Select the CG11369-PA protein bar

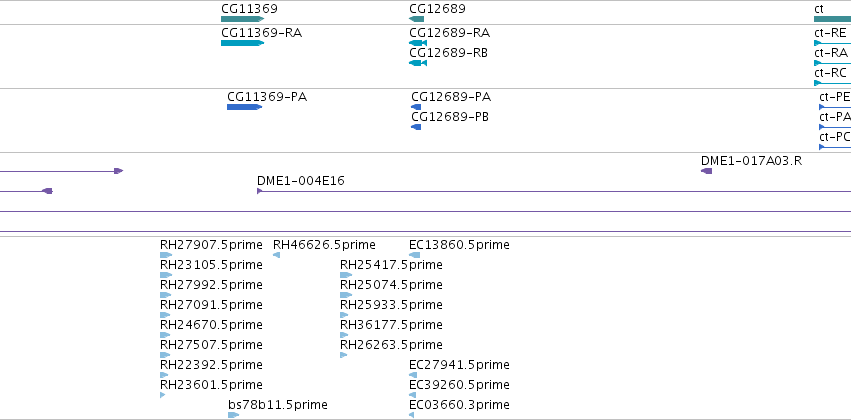pyautogui.click(x=244, y=107)
